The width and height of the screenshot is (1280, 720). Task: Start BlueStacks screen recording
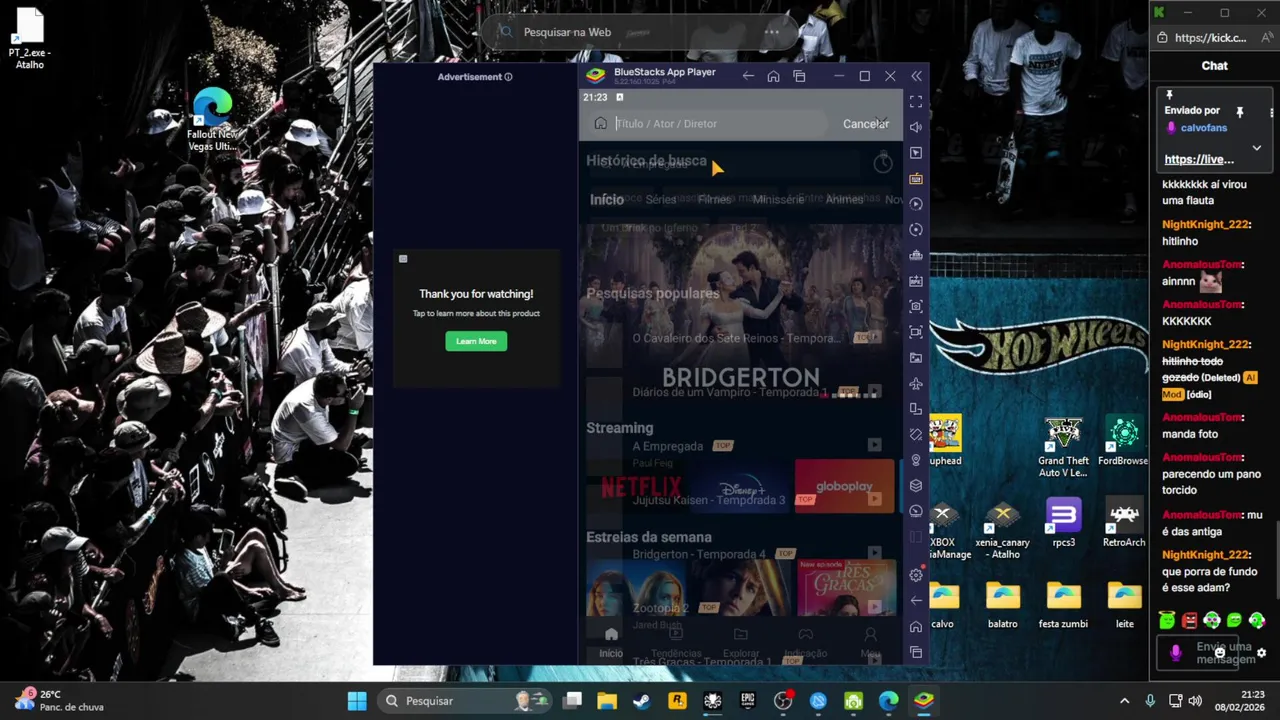tap(916, 332)
